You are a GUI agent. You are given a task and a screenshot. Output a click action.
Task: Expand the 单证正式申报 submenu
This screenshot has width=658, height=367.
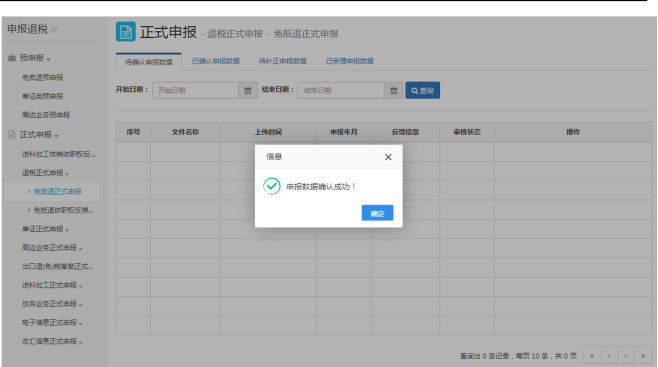45,229
